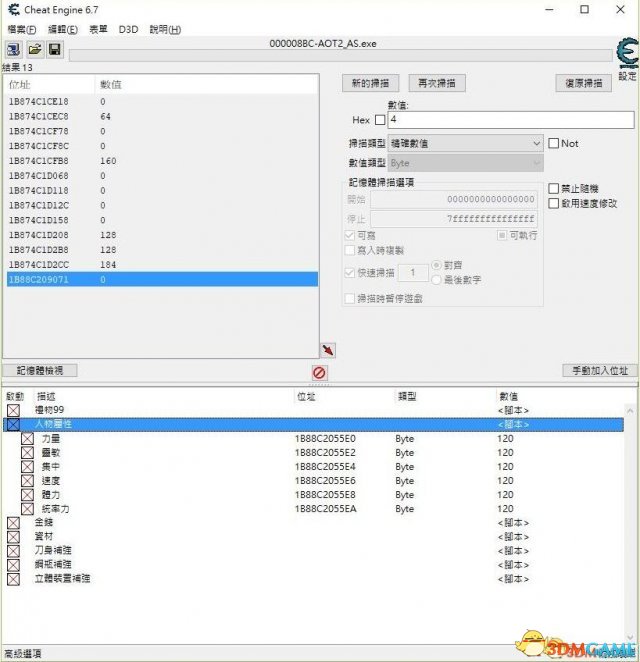Viewport: 640px width, 662px height.
Task: Select result address 1B874C1CE18
Action: [x=38, y=102]
